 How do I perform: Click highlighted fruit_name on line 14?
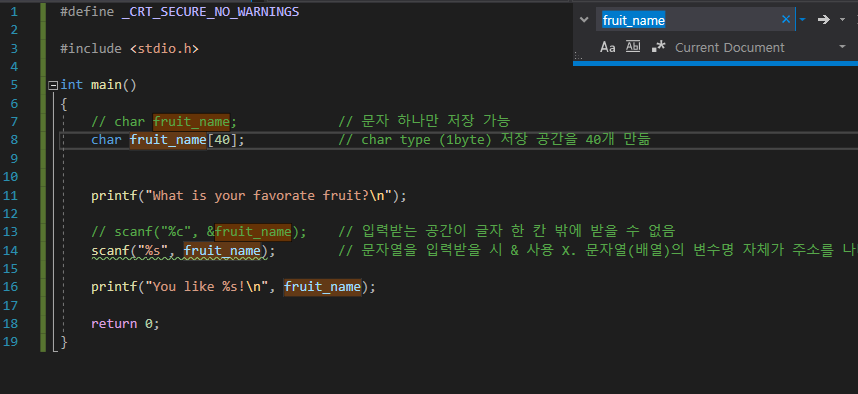pyautogui.click(x=222, y=251)
